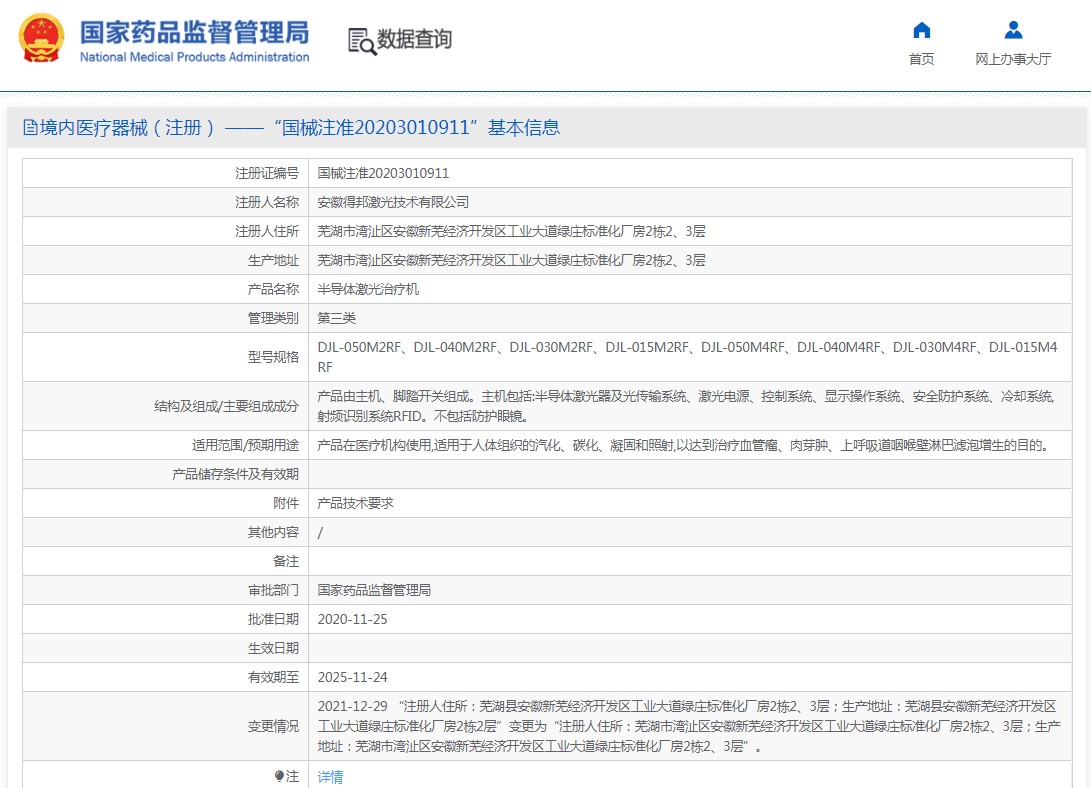Open the 详情 link
This screenshot has width=1091, height=788.
[331, 776]
